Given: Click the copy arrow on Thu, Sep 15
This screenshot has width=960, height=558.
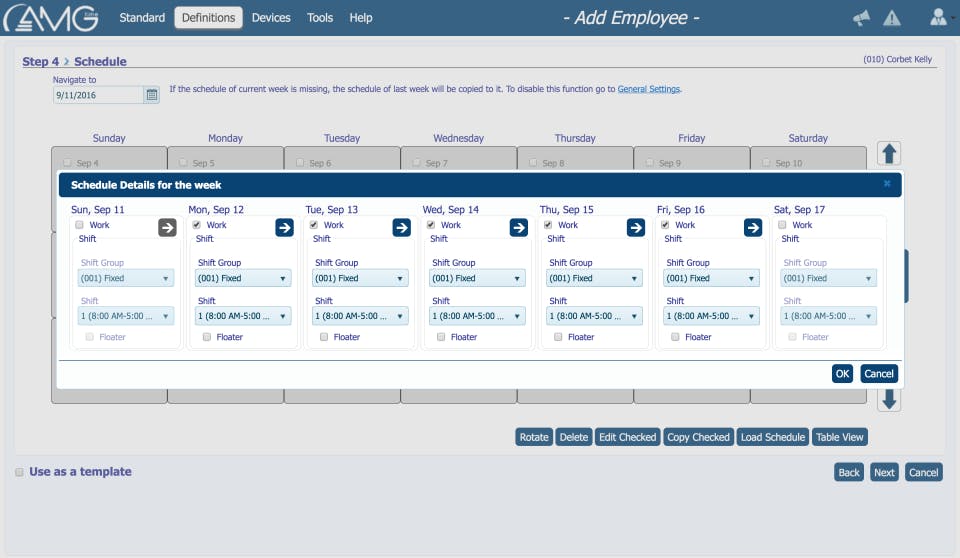Looking at the screenshot, I should (x=635, y=228).
